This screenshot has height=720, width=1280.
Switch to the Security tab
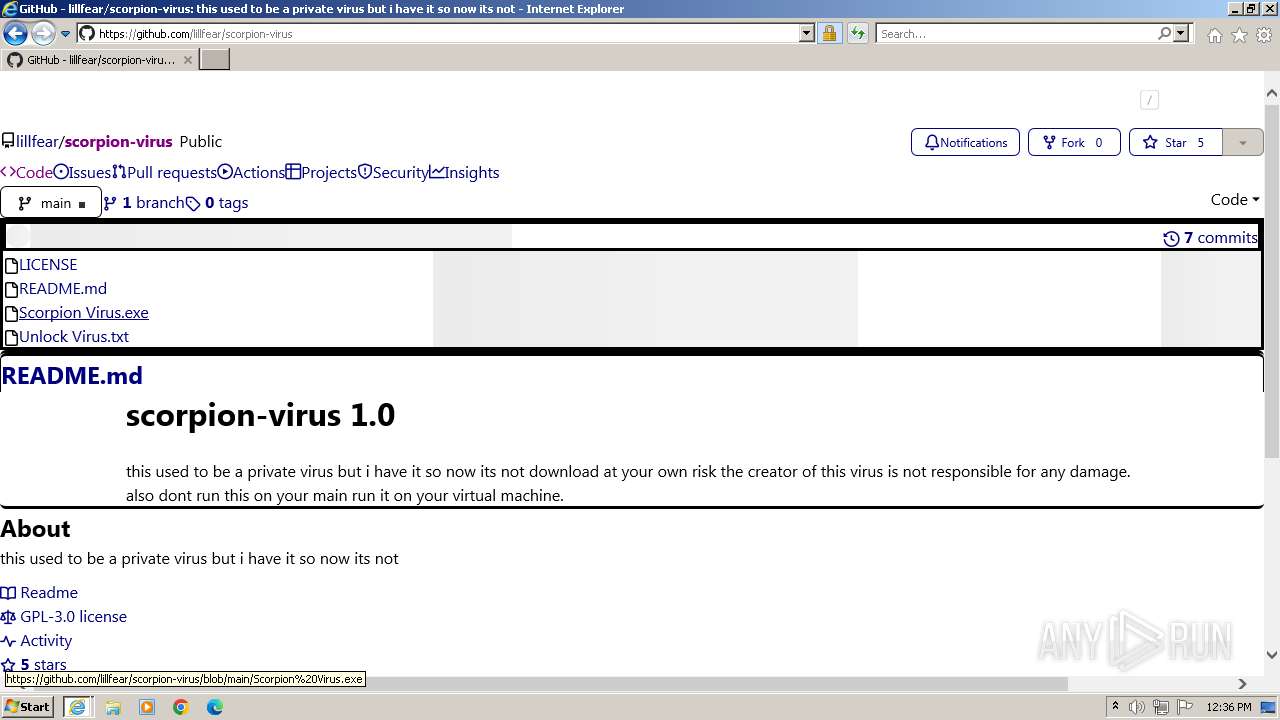coord(393,172)
